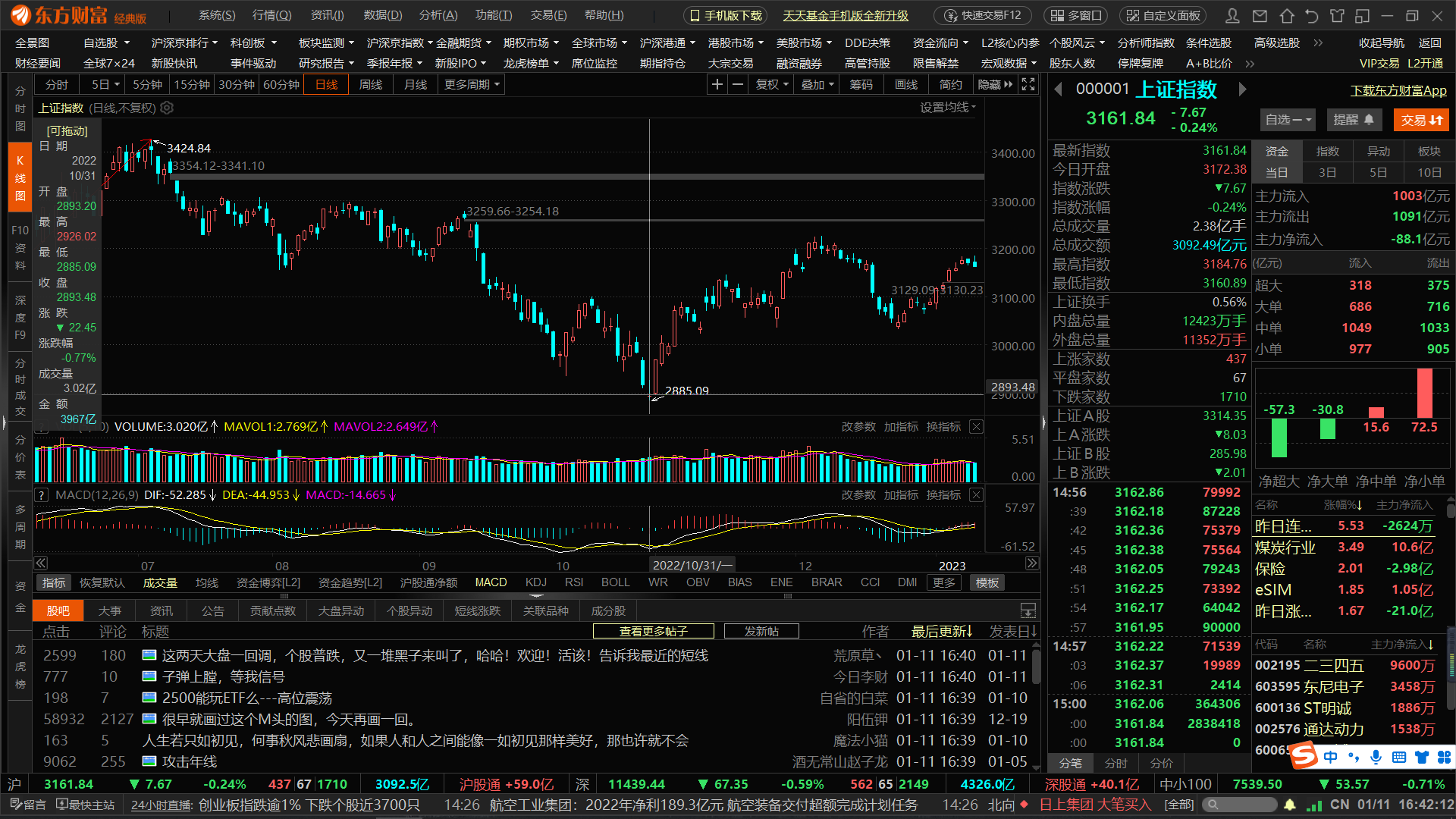
Task: Jump to latest chart data with right double arrow
Action: pos(1031,563)
